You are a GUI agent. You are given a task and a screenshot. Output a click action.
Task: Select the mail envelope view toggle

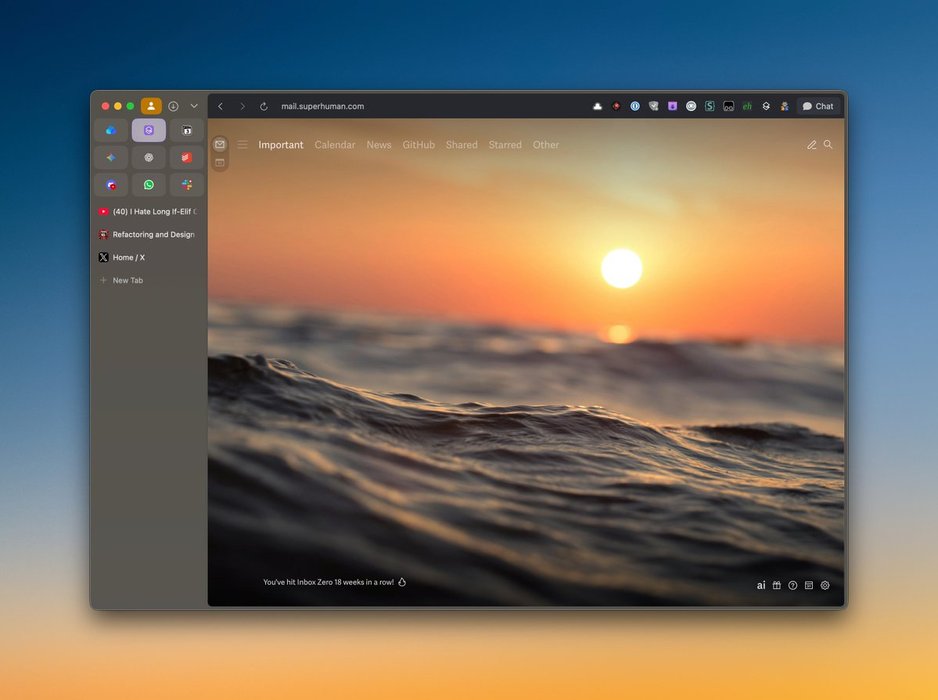(220, 145)
